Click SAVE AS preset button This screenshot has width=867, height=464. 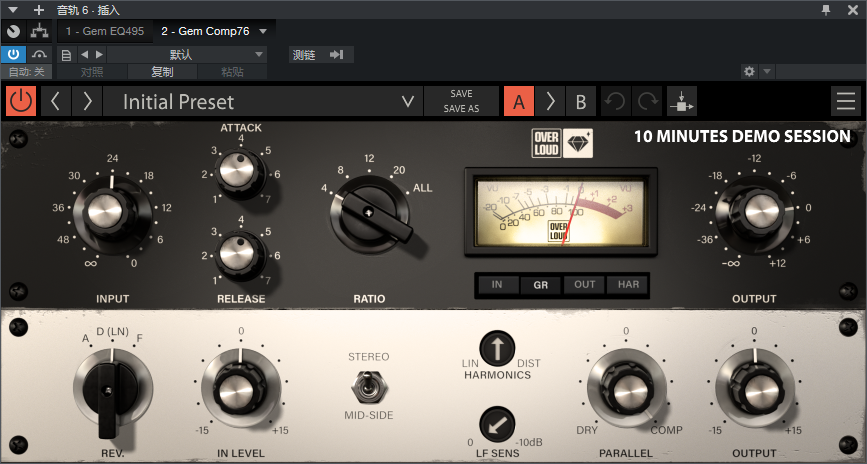coord(461,109)
